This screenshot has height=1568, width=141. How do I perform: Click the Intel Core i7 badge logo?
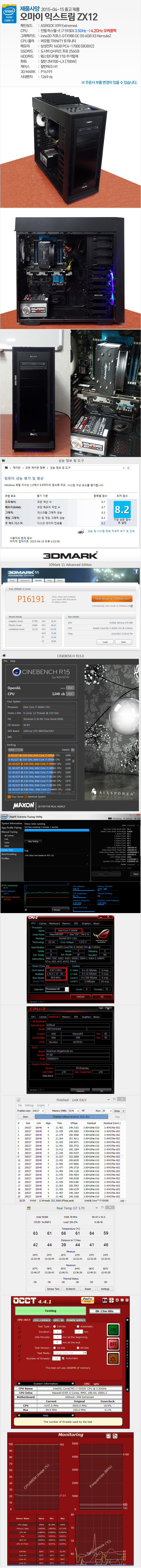point(9,15)
